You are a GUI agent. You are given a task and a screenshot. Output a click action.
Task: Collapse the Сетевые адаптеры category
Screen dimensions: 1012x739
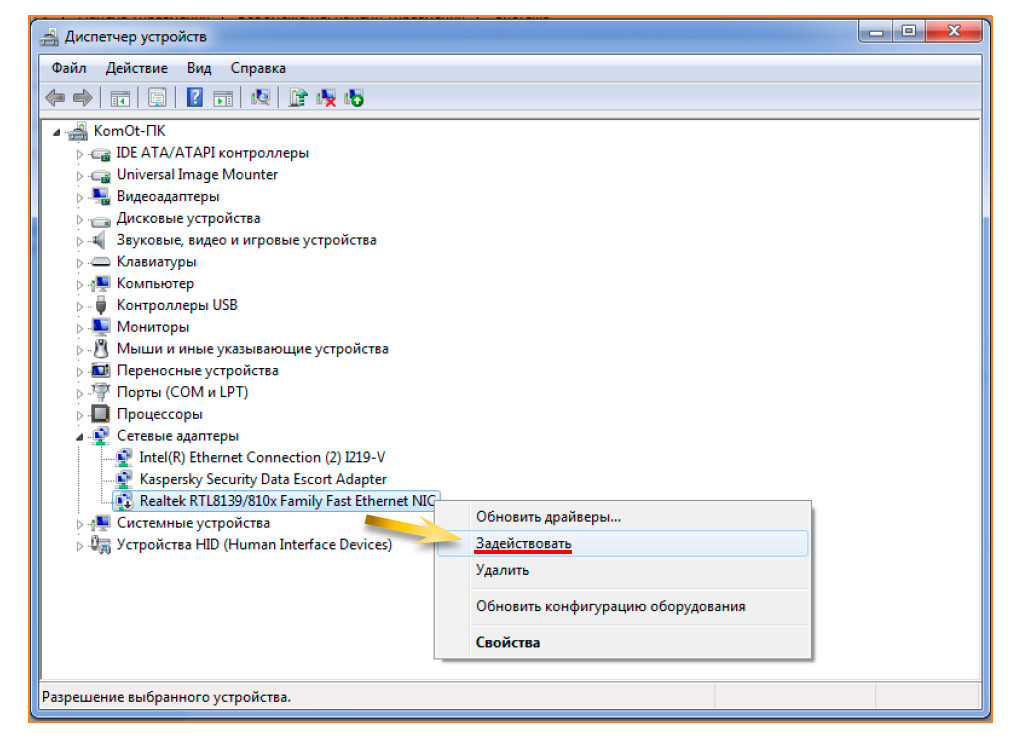pos(80,436)
